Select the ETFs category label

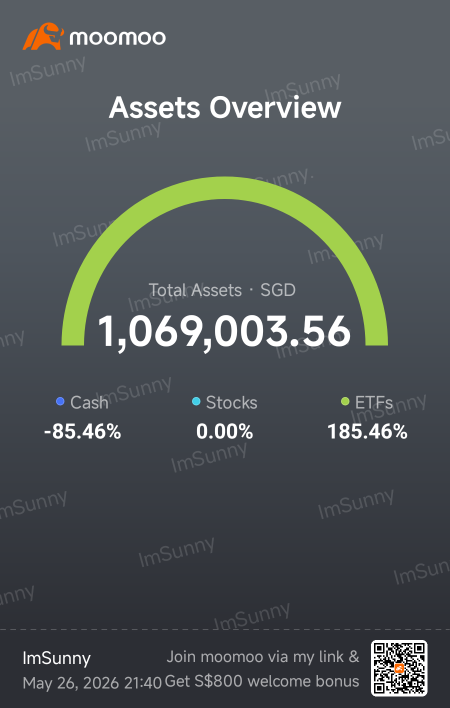pos(374,402)
